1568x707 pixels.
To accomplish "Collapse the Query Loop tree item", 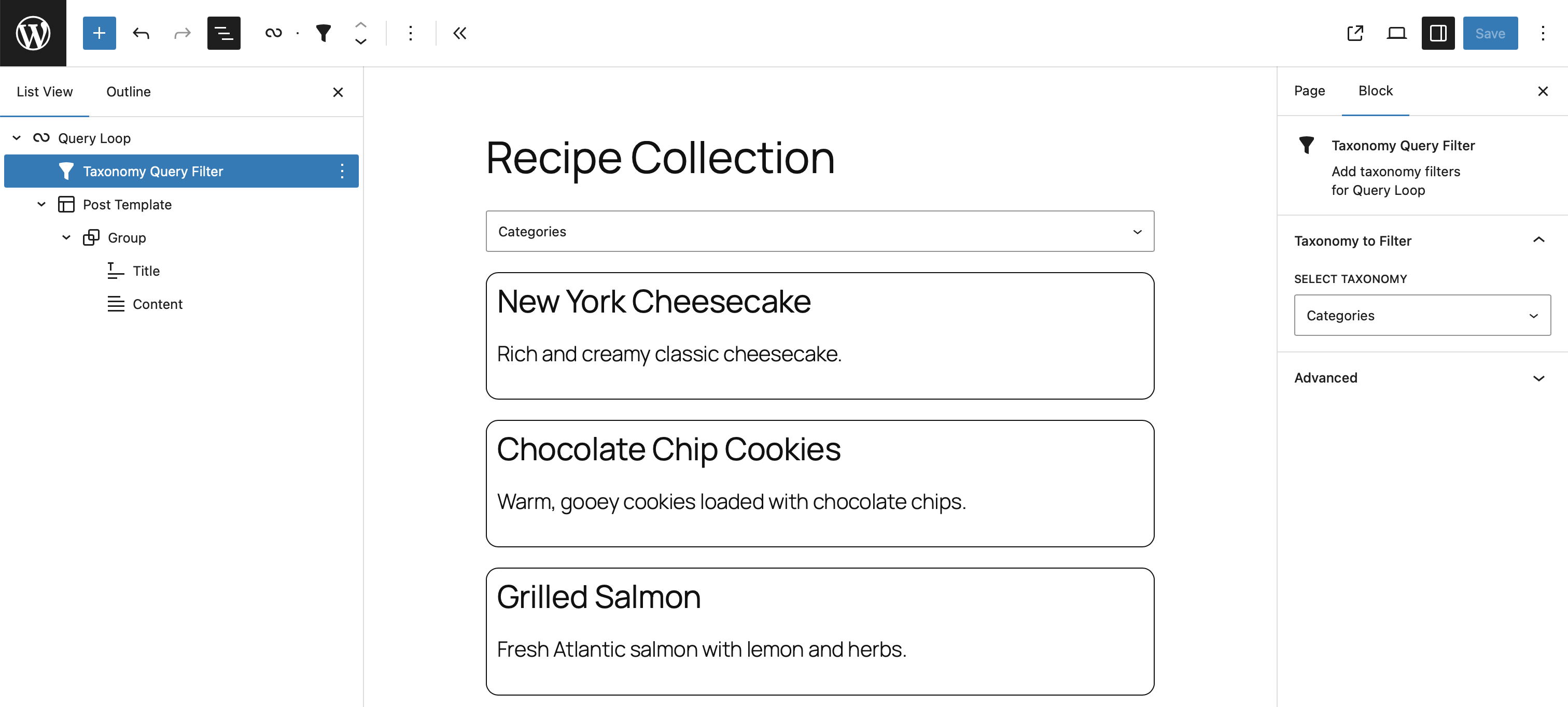I will pos(17,138).
